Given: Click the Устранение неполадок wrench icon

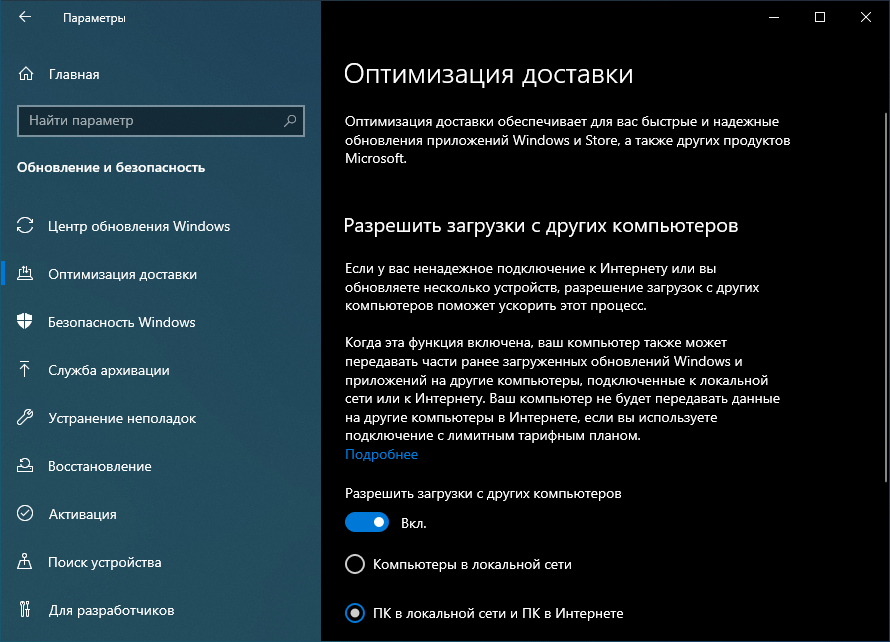Looking at the screenshot, I should point(27,418).
